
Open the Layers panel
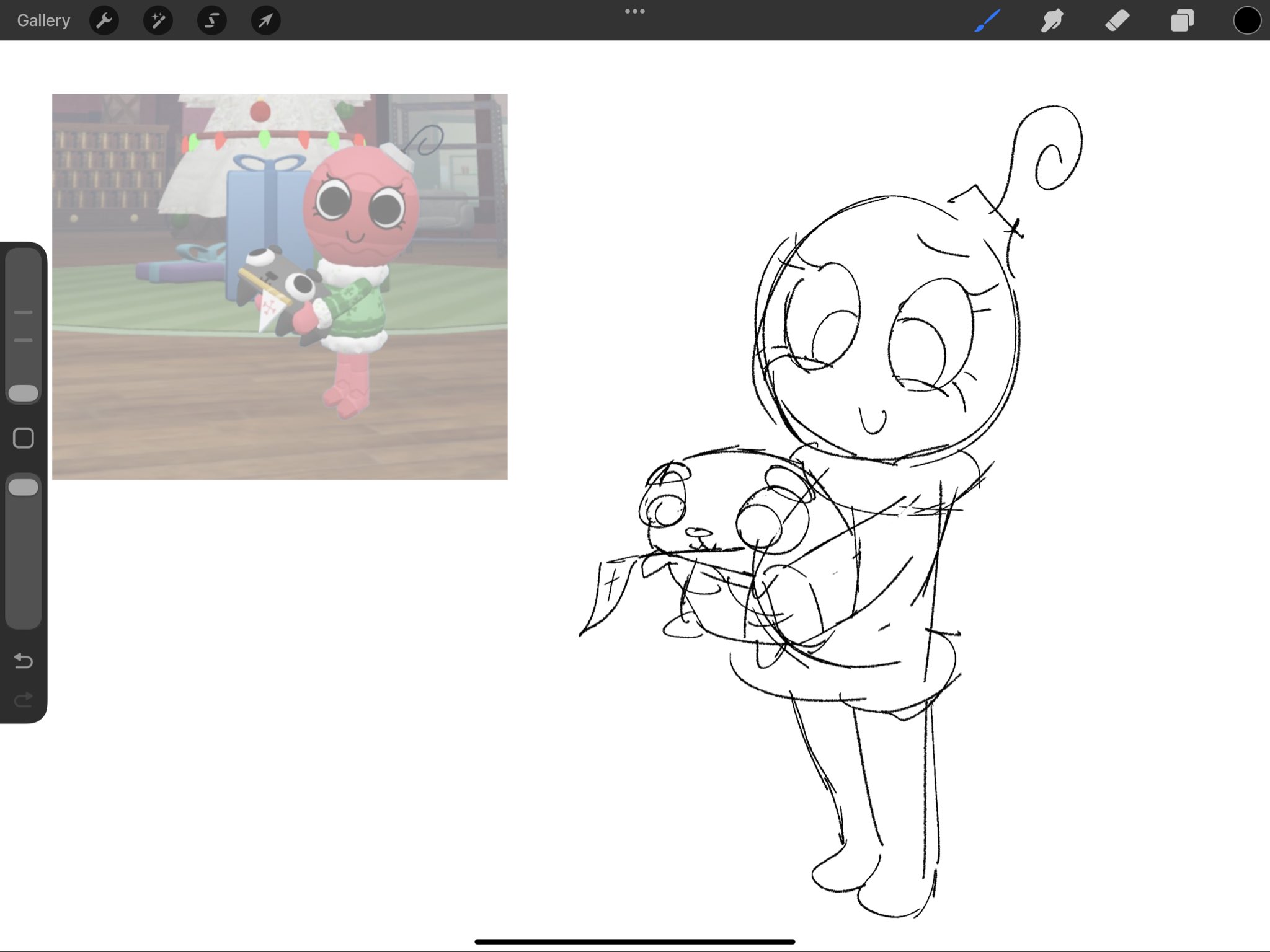pyautogui.click(x=1182, y=20)
